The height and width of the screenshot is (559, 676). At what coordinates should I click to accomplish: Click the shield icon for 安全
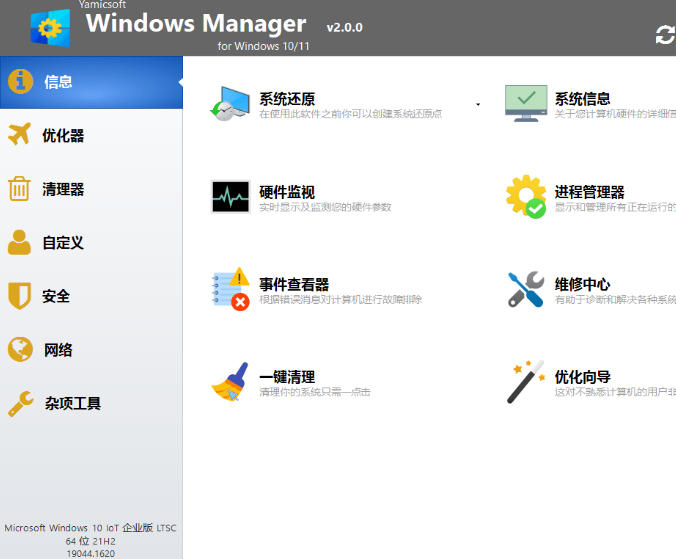(19, 296)
